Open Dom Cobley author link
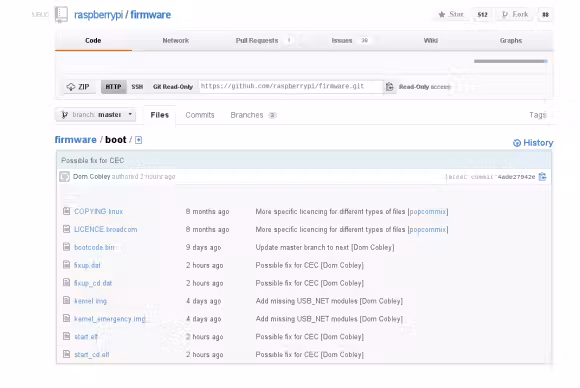 click(x=92, y=177)
